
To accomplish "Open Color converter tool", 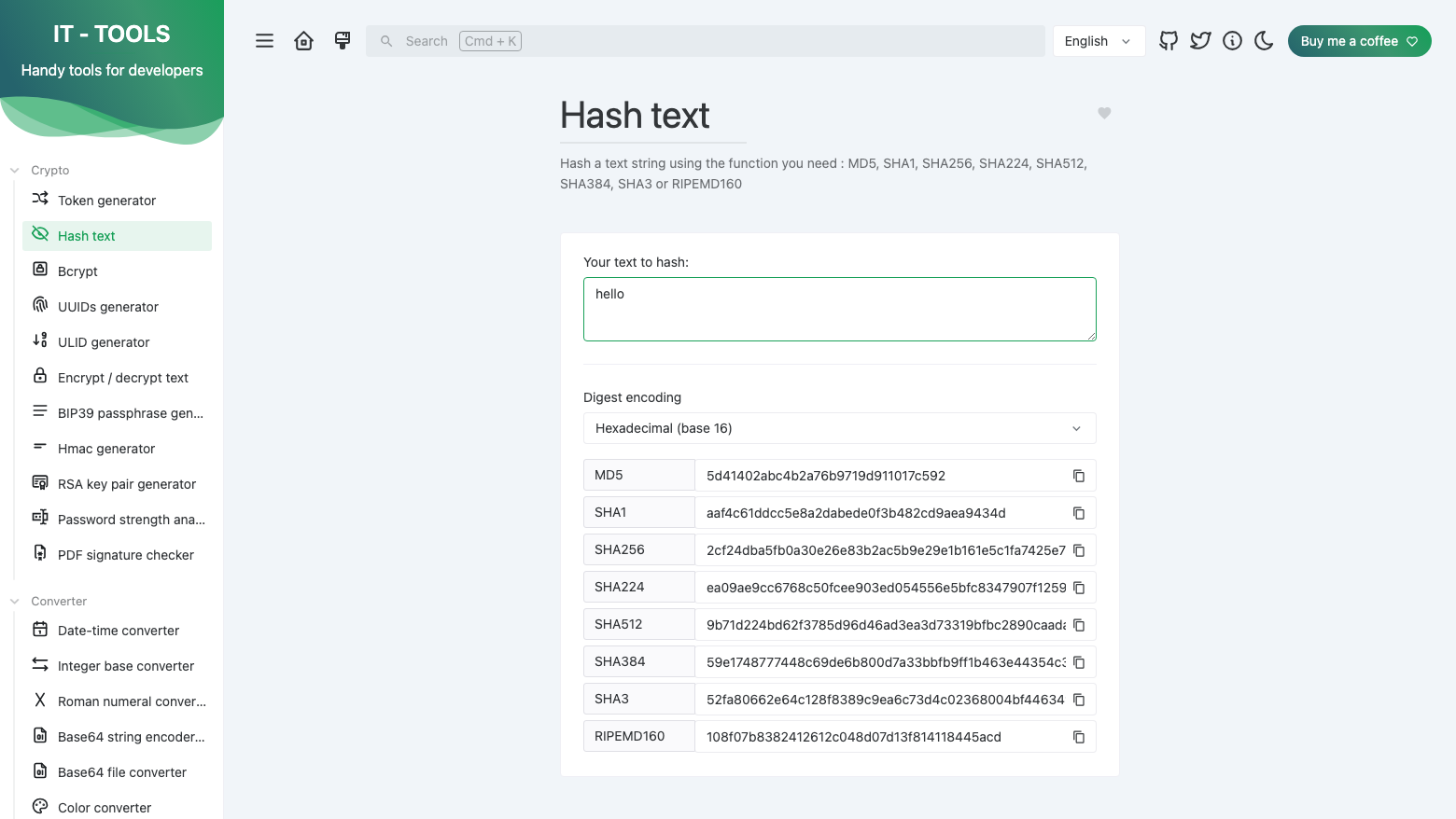I will [117, 808].
